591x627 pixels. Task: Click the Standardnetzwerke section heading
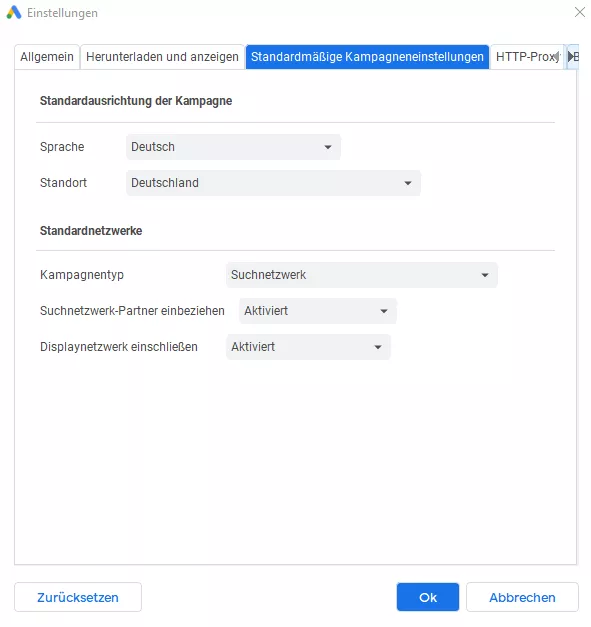coord(91,231)
